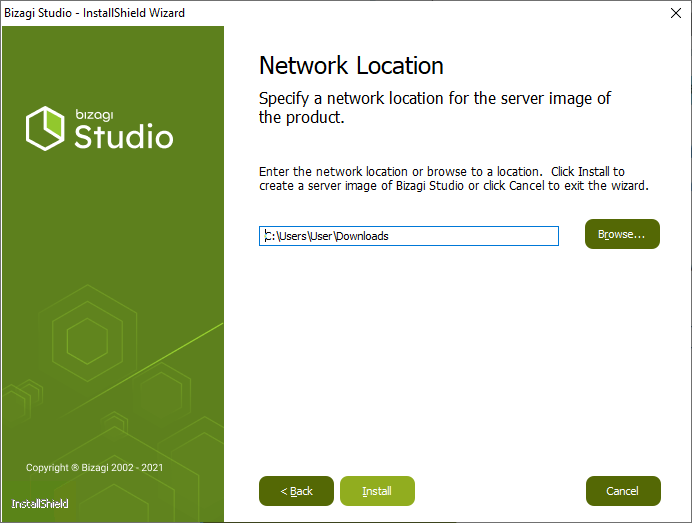Click the Install button
The image size is (692, 523).
pos(377,491)
